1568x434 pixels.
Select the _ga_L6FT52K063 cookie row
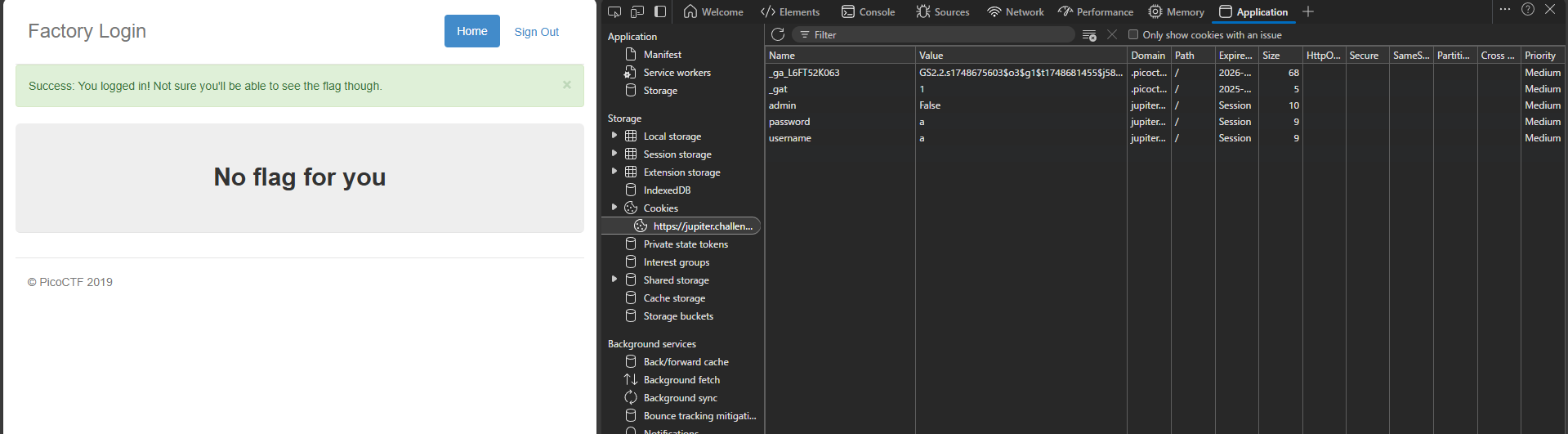tap(1165, 73)
